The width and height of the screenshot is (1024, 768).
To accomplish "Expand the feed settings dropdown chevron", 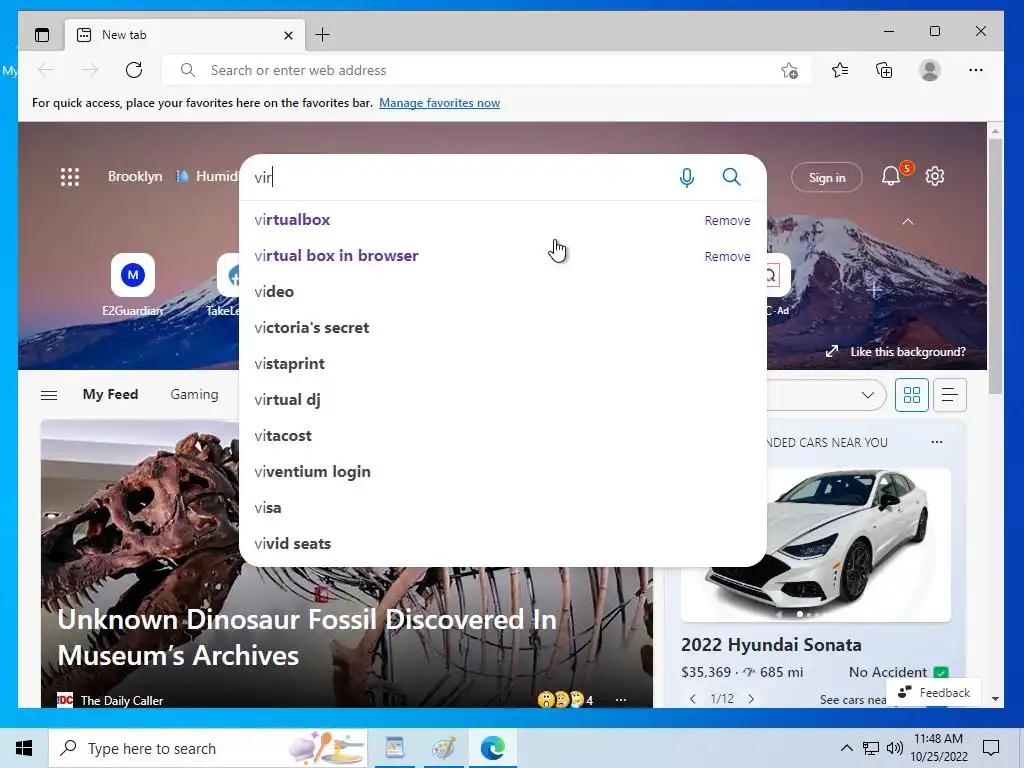I will click(x=867, y=395).
